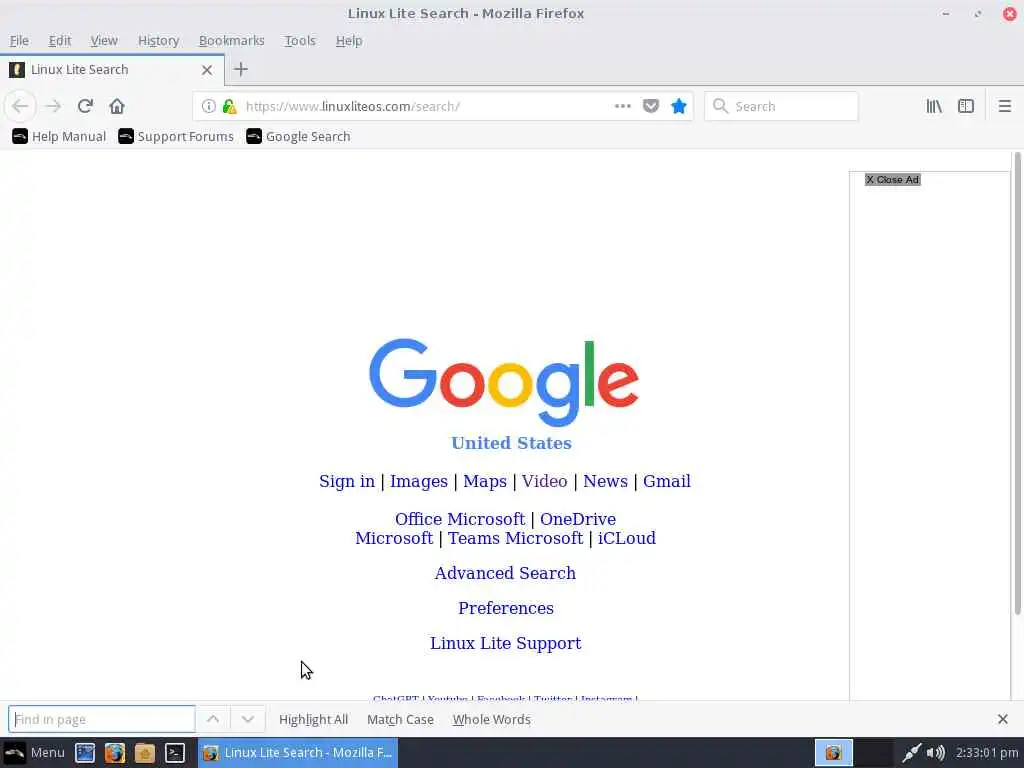Screen dimensions: 1024x768
Task: Save page to Pocket
Action: pyautogui.click(x=651, y=106)
